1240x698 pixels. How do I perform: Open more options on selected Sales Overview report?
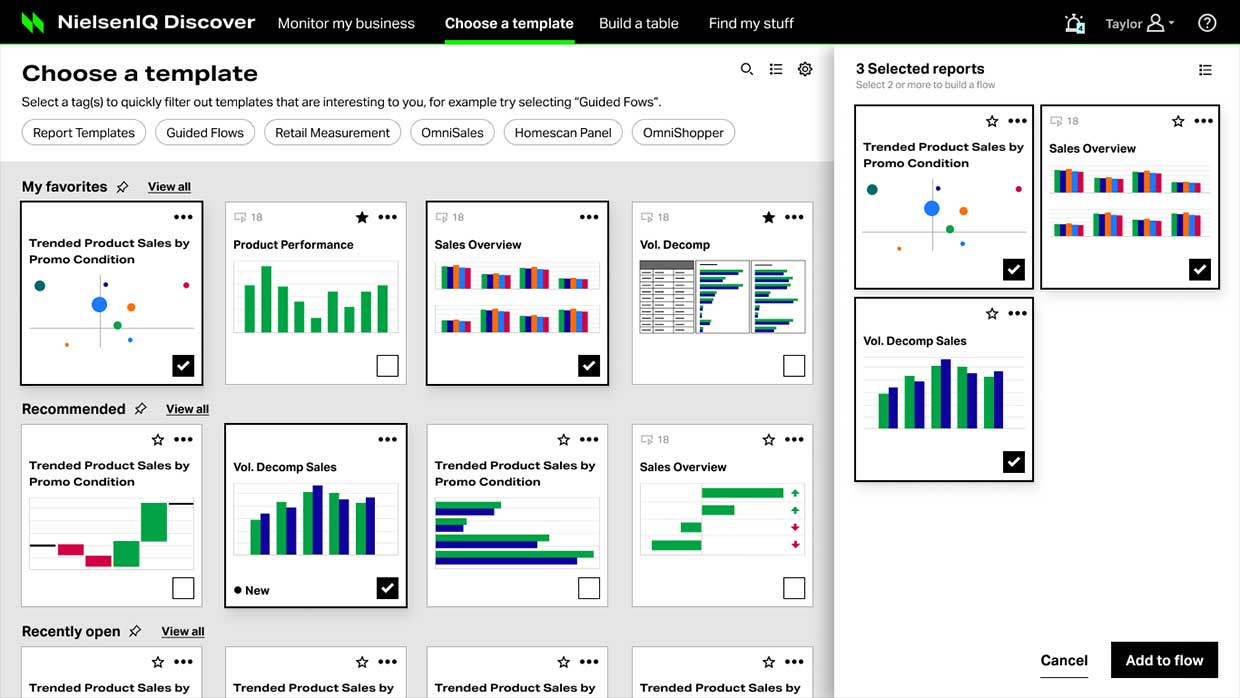click(1204, 121)
